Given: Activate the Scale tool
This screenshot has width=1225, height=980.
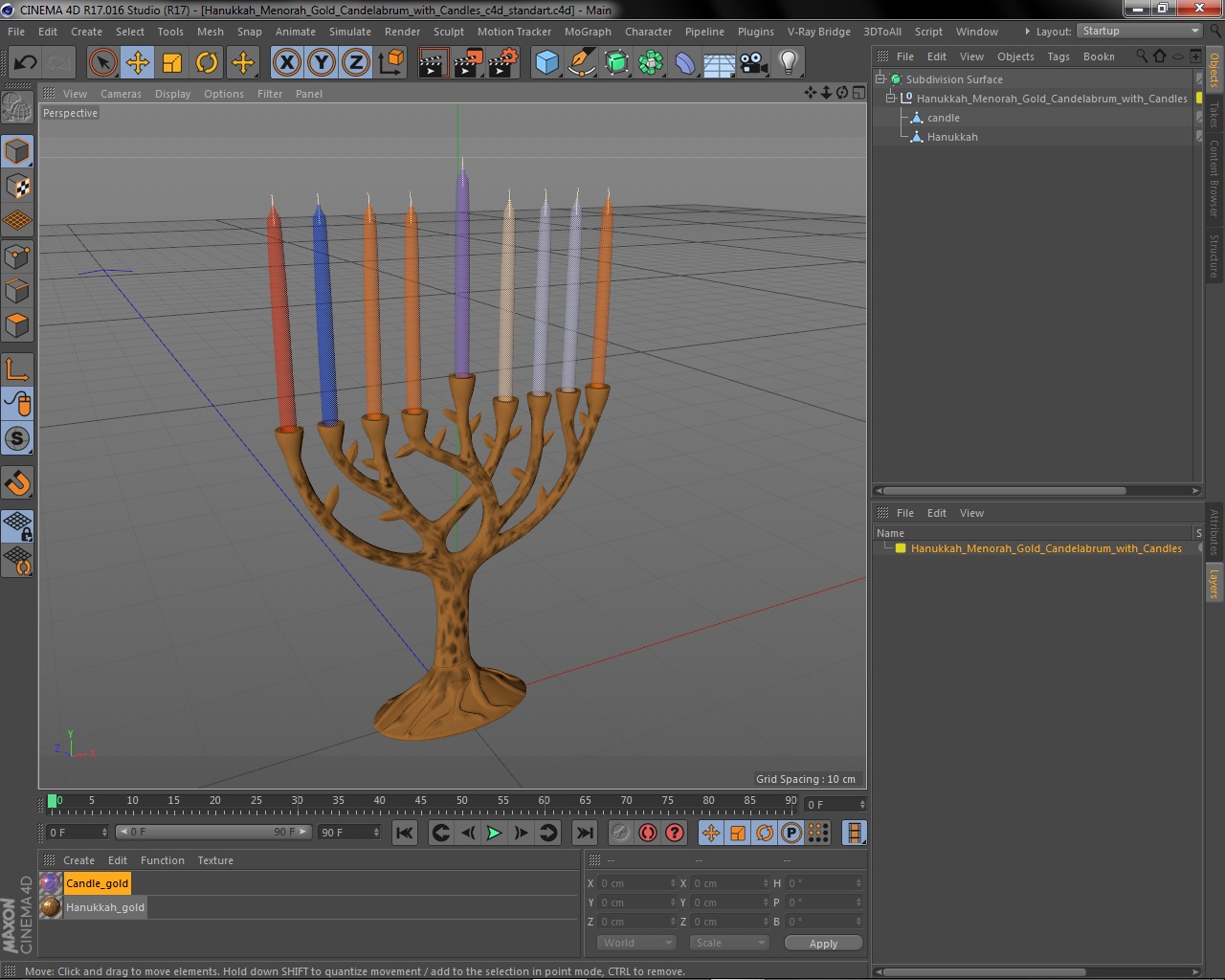Looking at the screenshot, I should coord(172,63).
